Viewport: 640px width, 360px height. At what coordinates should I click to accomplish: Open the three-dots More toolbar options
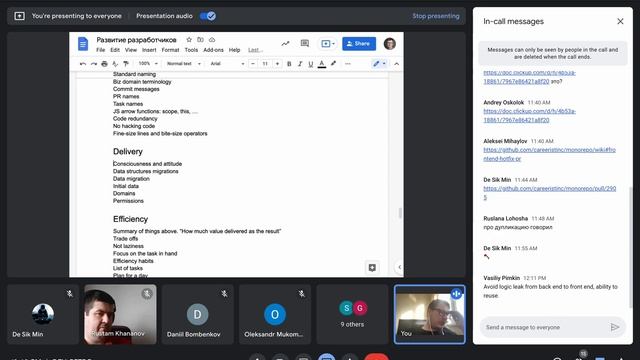point(348,64)
